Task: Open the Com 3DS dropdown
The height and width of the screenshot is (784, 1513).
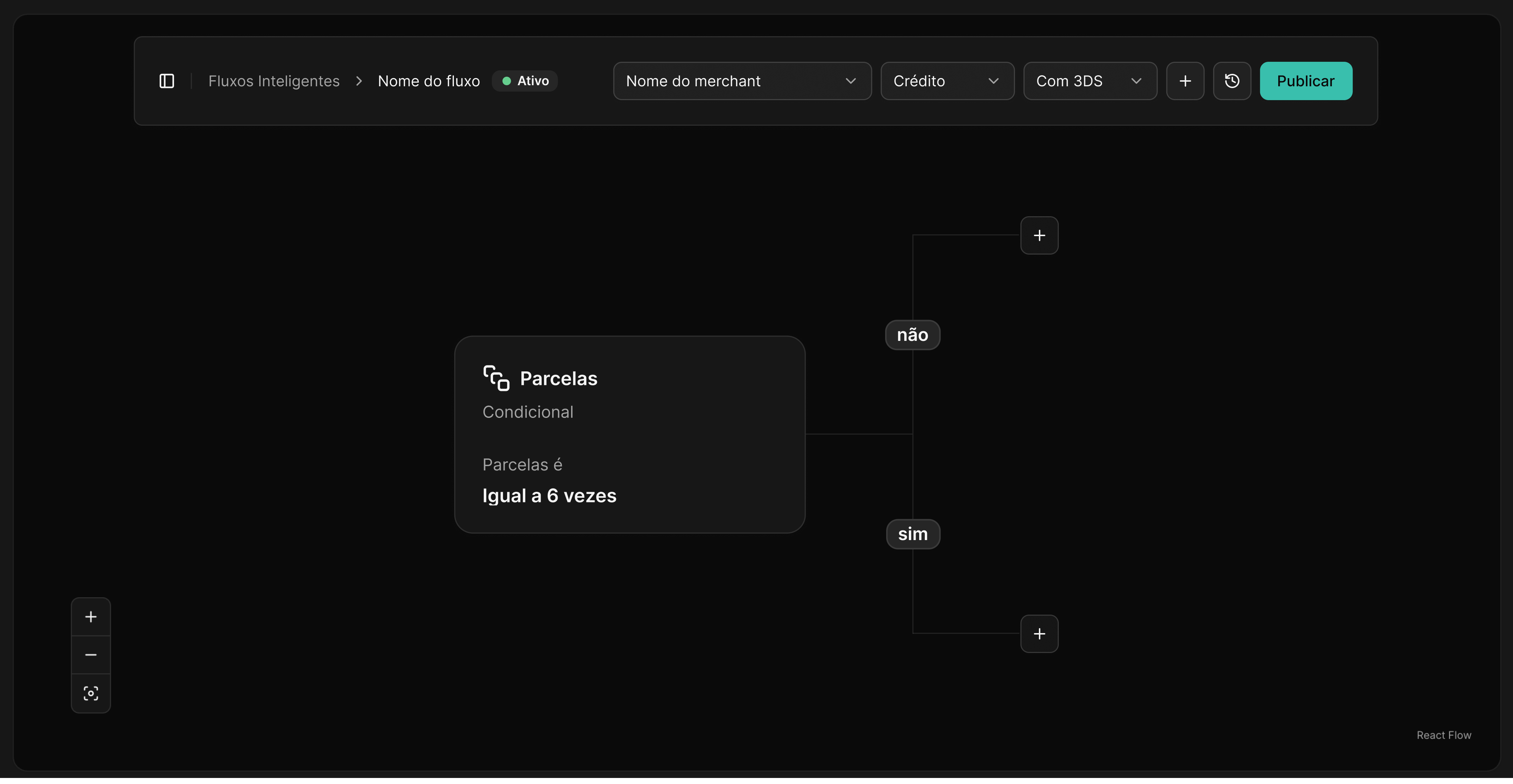Action: pos(1090,81)
